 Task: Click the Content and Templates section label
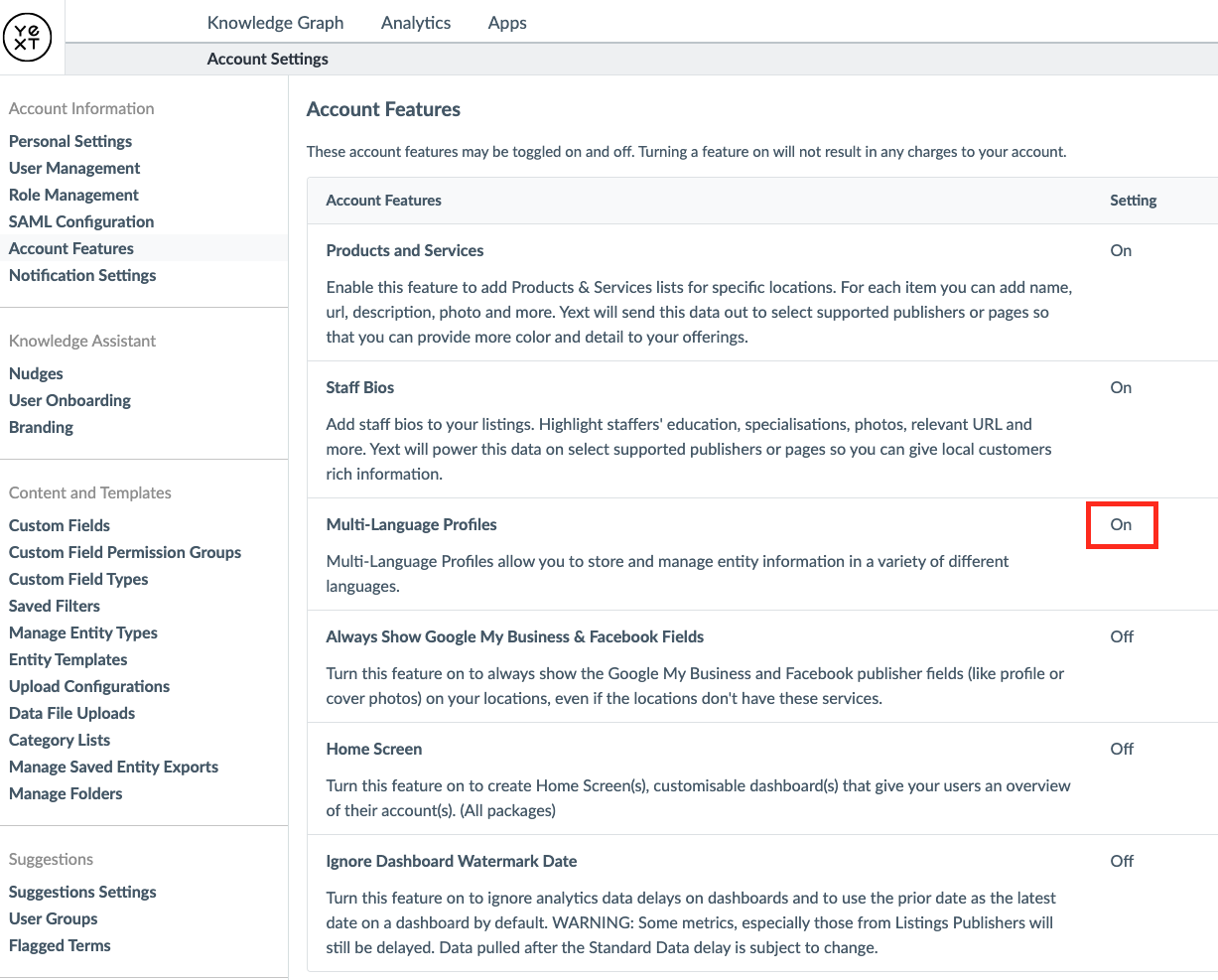[x=90, y=492]
